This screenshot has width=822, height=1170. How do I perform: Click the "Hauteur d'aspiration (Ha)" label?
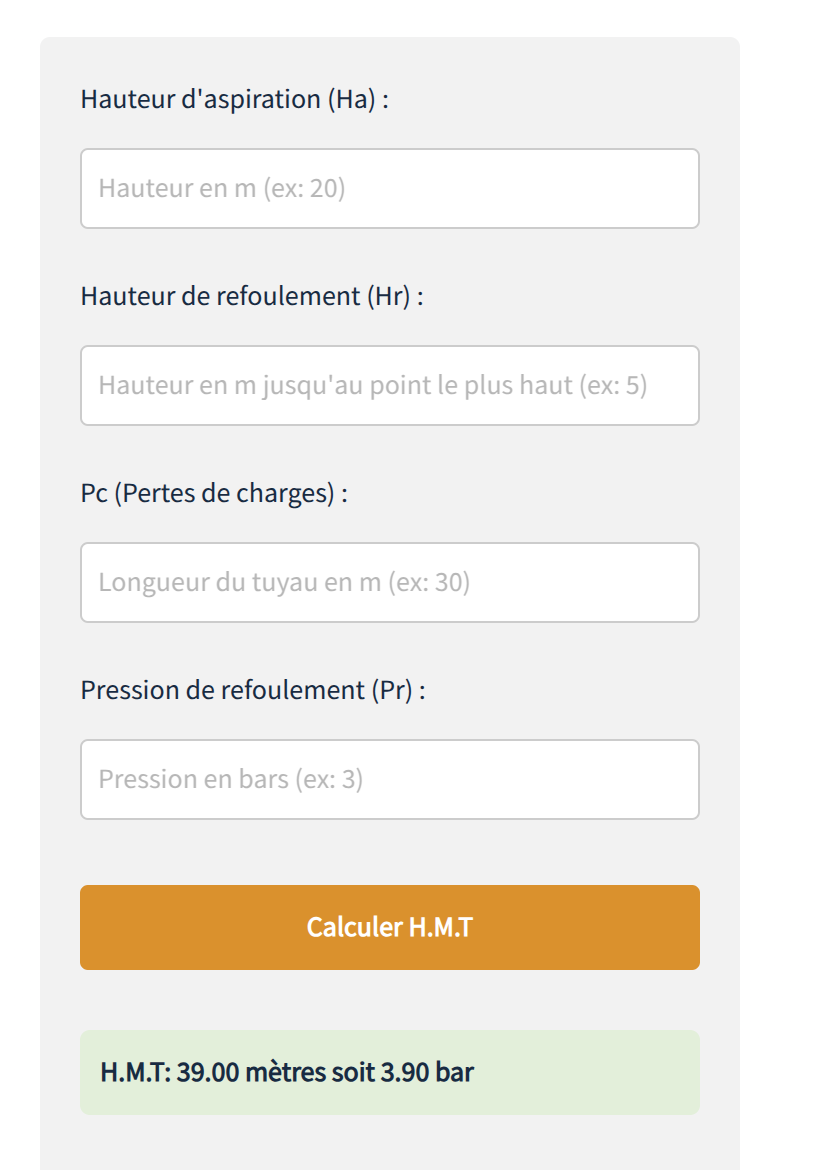pyautogui.click(x=234, y=100)
